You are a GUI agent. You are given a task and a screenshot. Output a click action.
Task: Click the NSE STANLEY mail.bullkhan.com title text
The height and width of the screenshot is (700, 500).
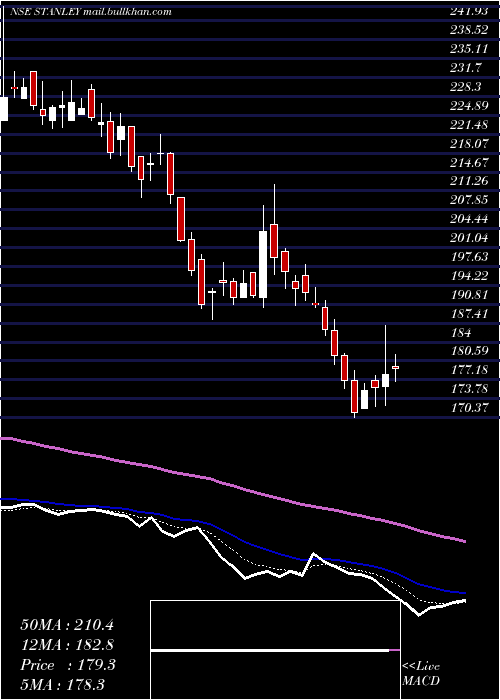91,12
